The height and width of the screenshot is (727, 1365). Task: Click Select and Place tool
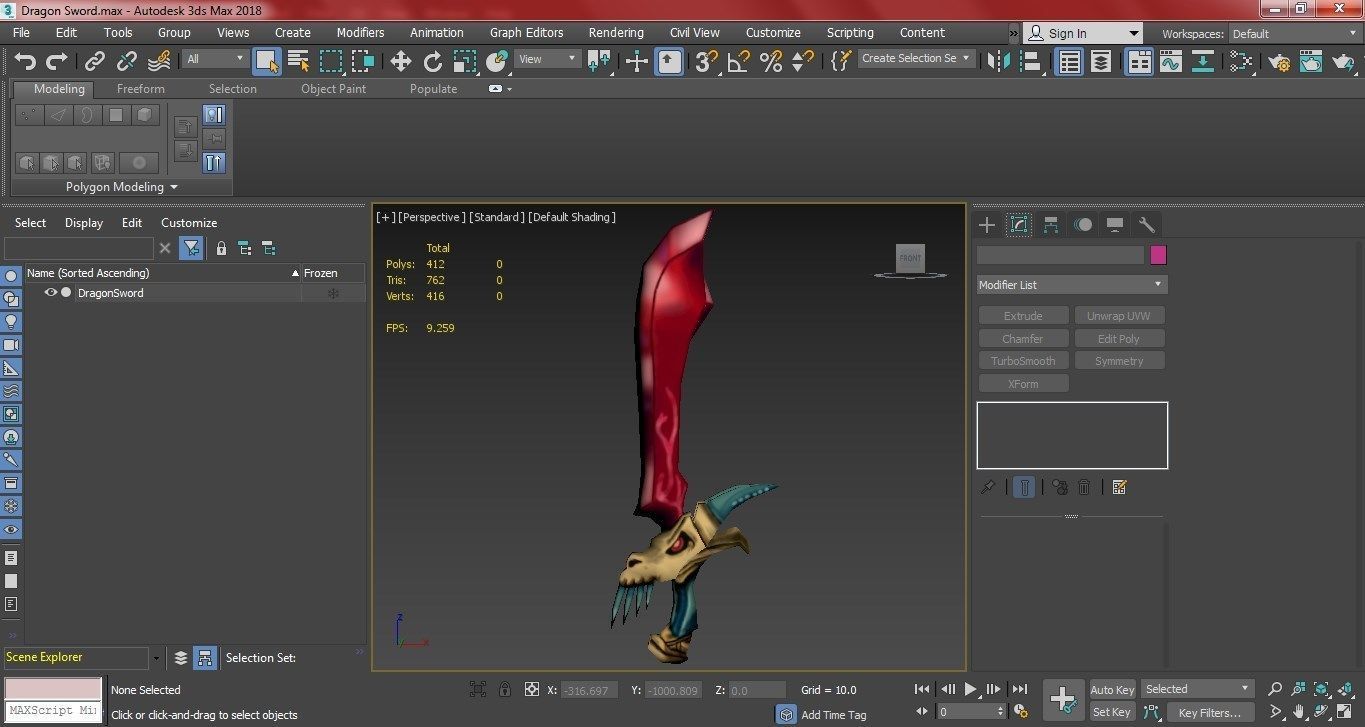pyautogui.click(x=497, y=61)
